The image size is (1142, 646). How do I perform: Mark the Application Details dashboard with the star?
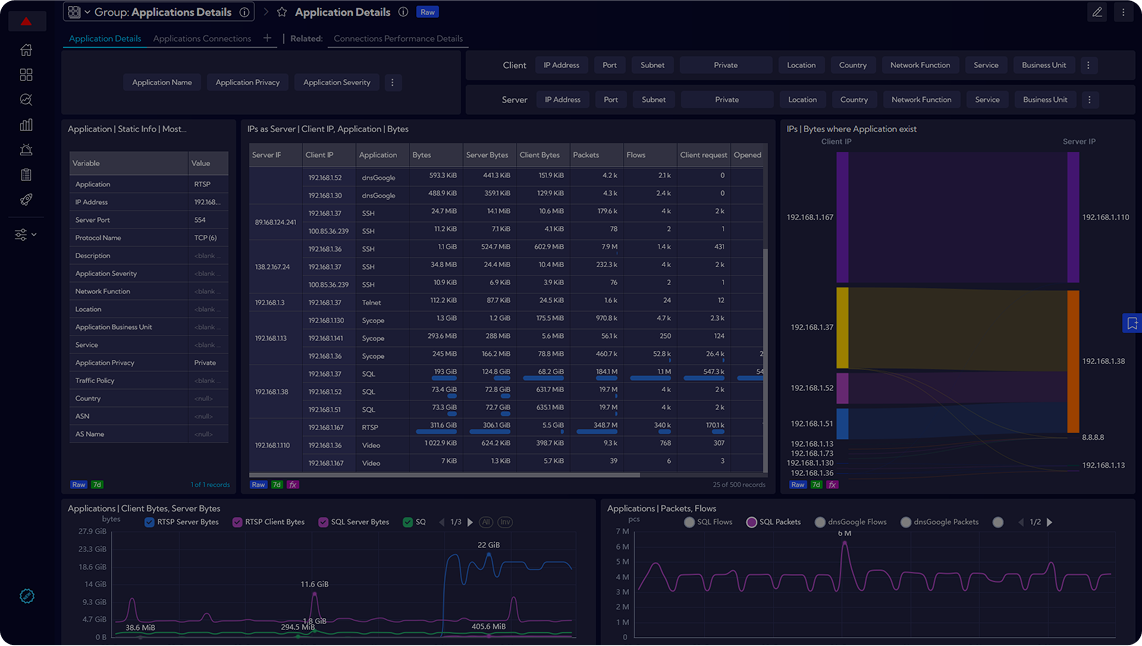(x=282, y=12)
